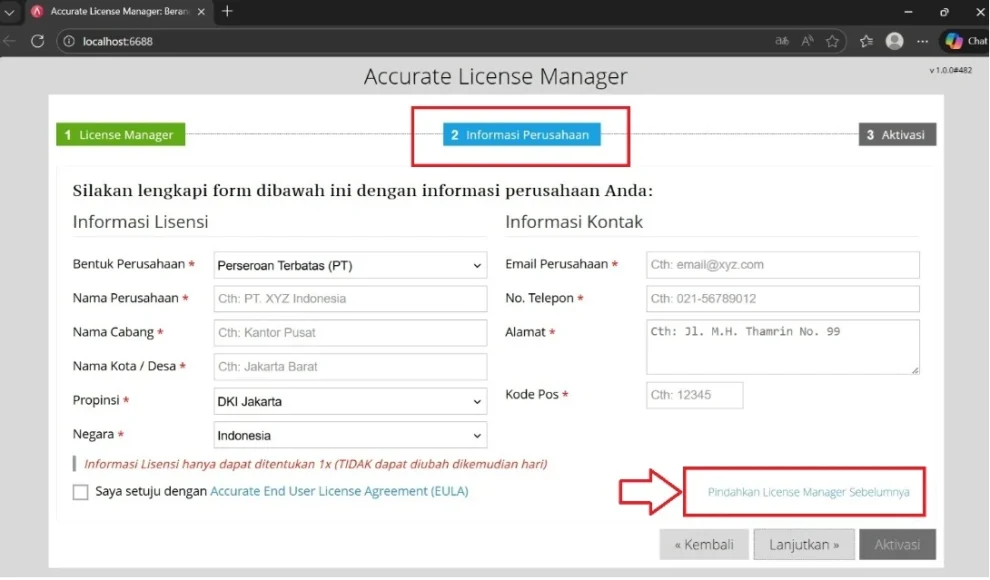Click the red Informasi Lisensi warning notice
Image resolution: width=990 pixels, height=580 pixels.
[x=315, y=464]
